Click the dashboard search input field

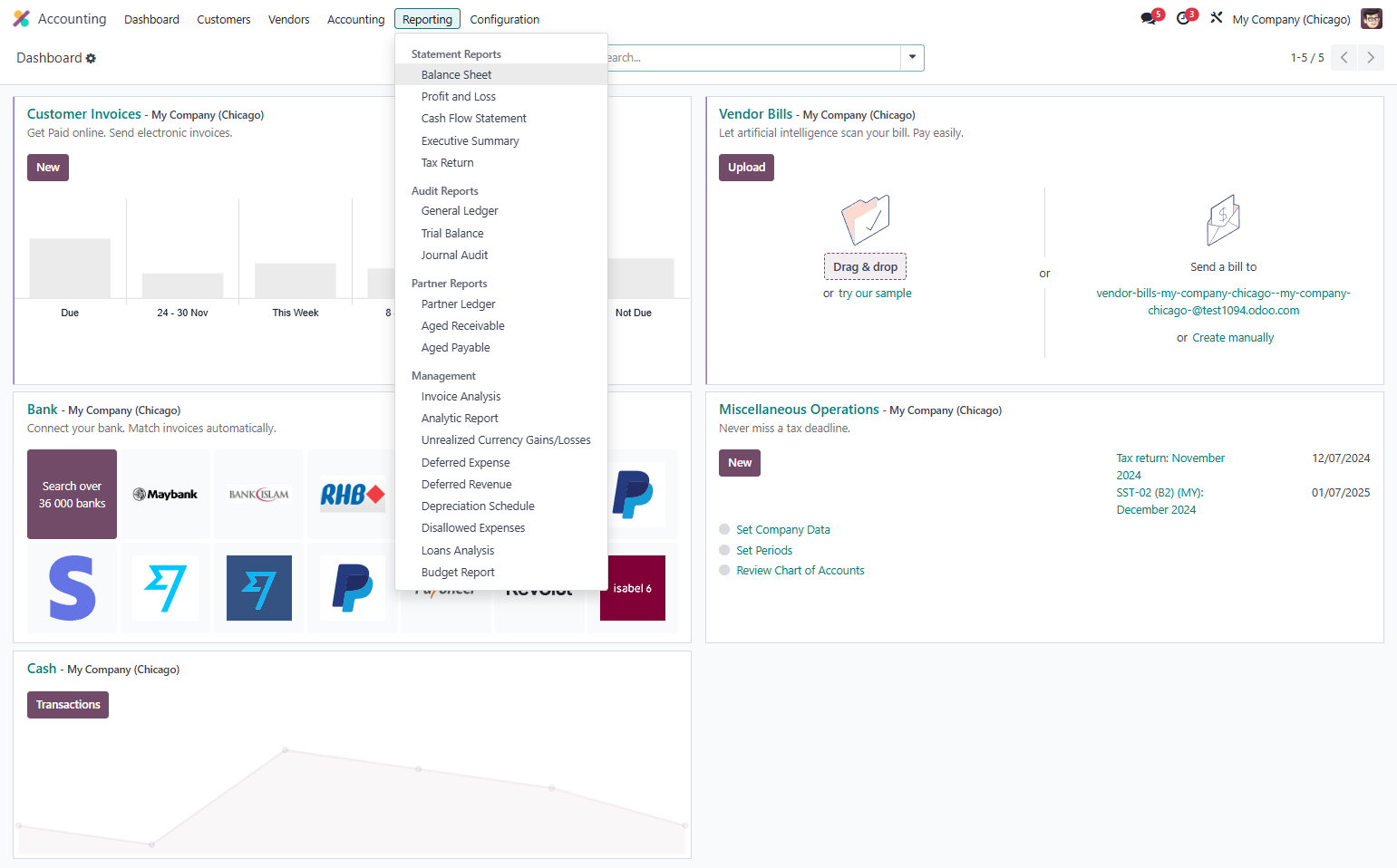point(752,57)
